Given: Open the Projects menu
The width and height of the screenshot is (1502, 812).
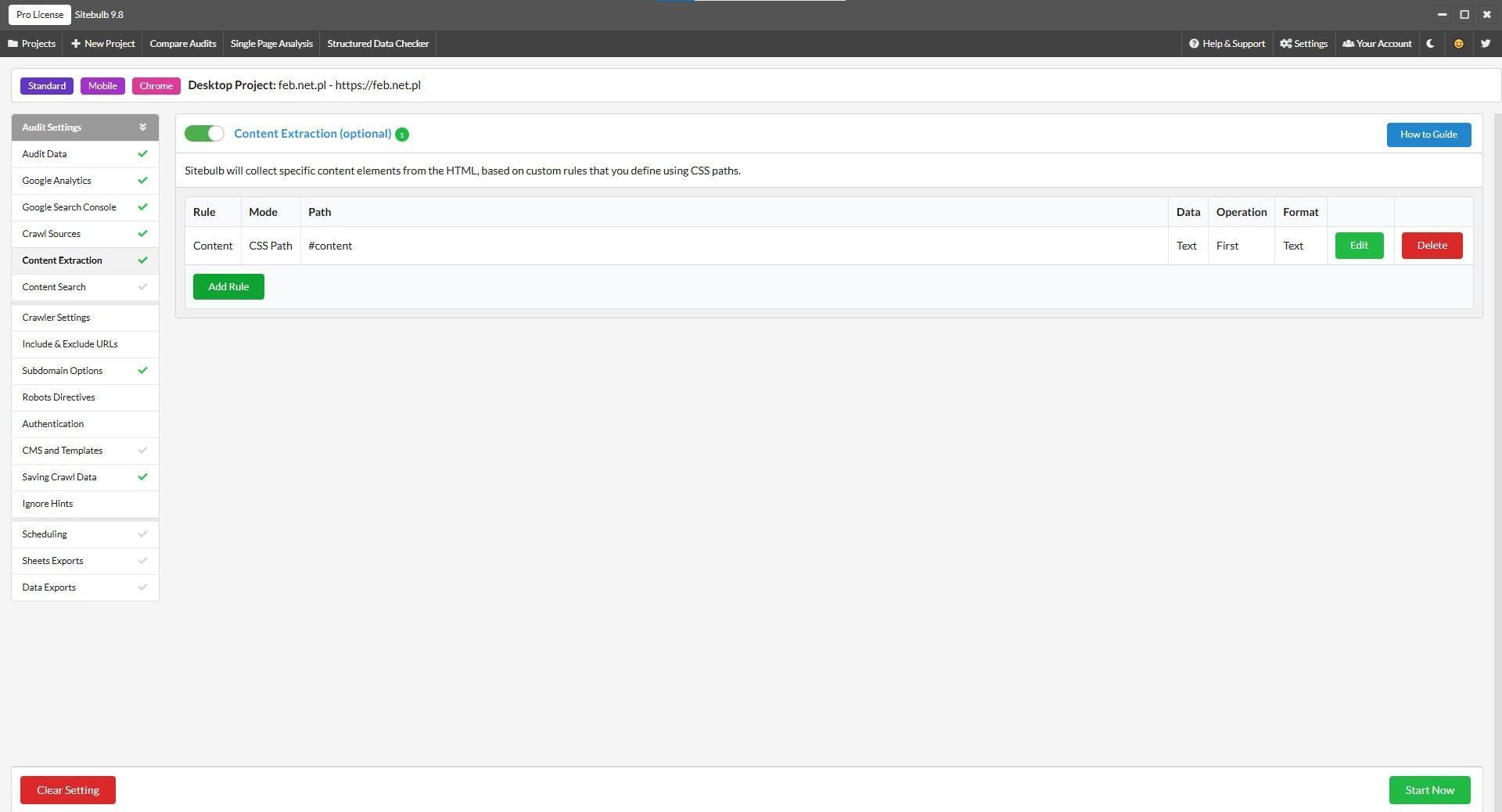Looking at the screenshot, I should tap(31, 44).
